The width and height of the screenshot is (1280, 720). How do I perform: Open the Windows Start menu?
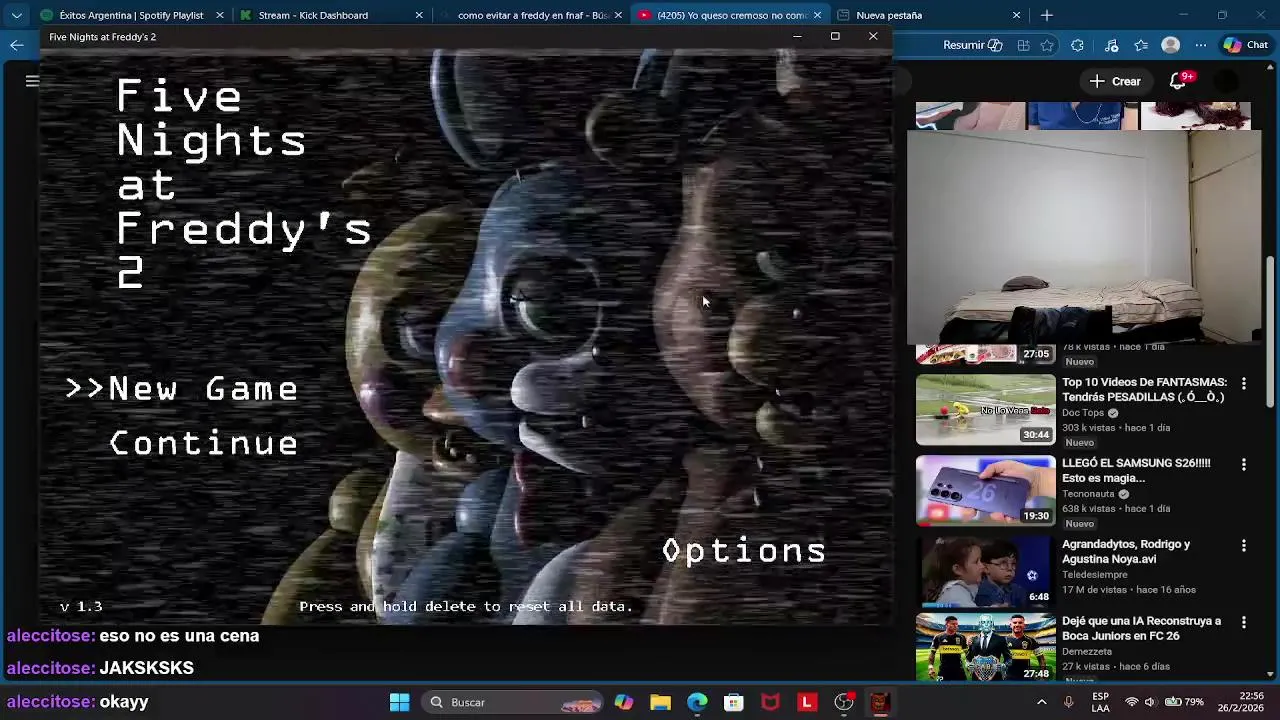click(399, 702)
